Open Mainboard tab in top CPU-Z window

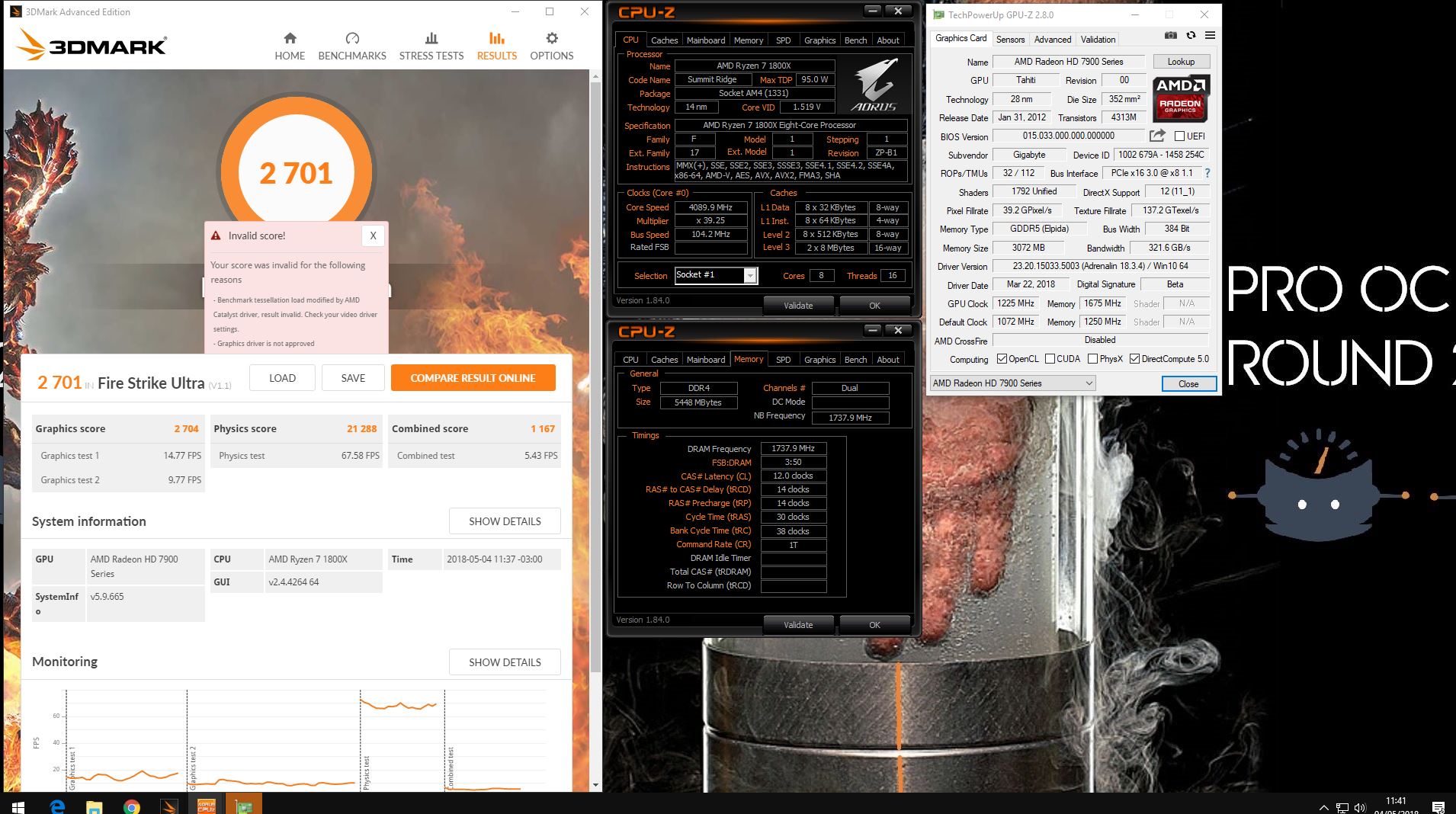706,40
